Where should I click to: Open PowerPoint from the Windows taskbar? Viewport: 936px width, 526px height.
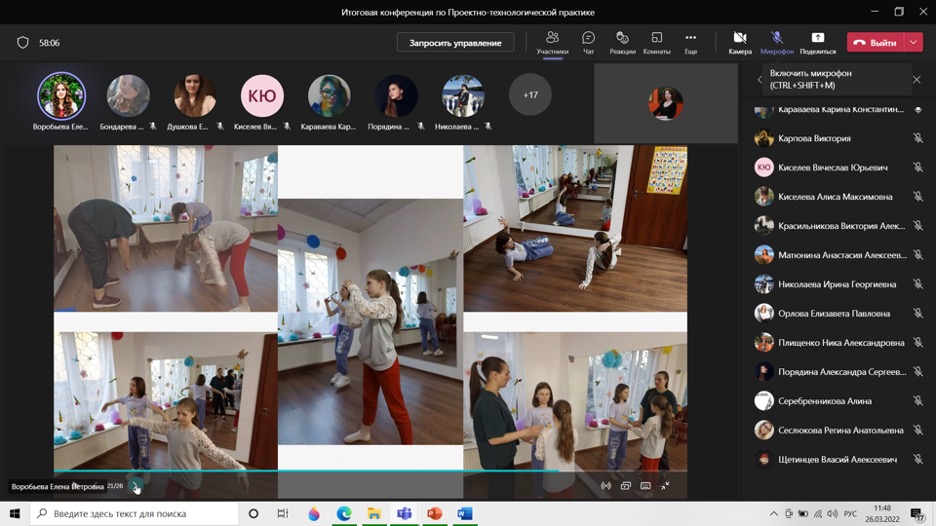point(434,513)
